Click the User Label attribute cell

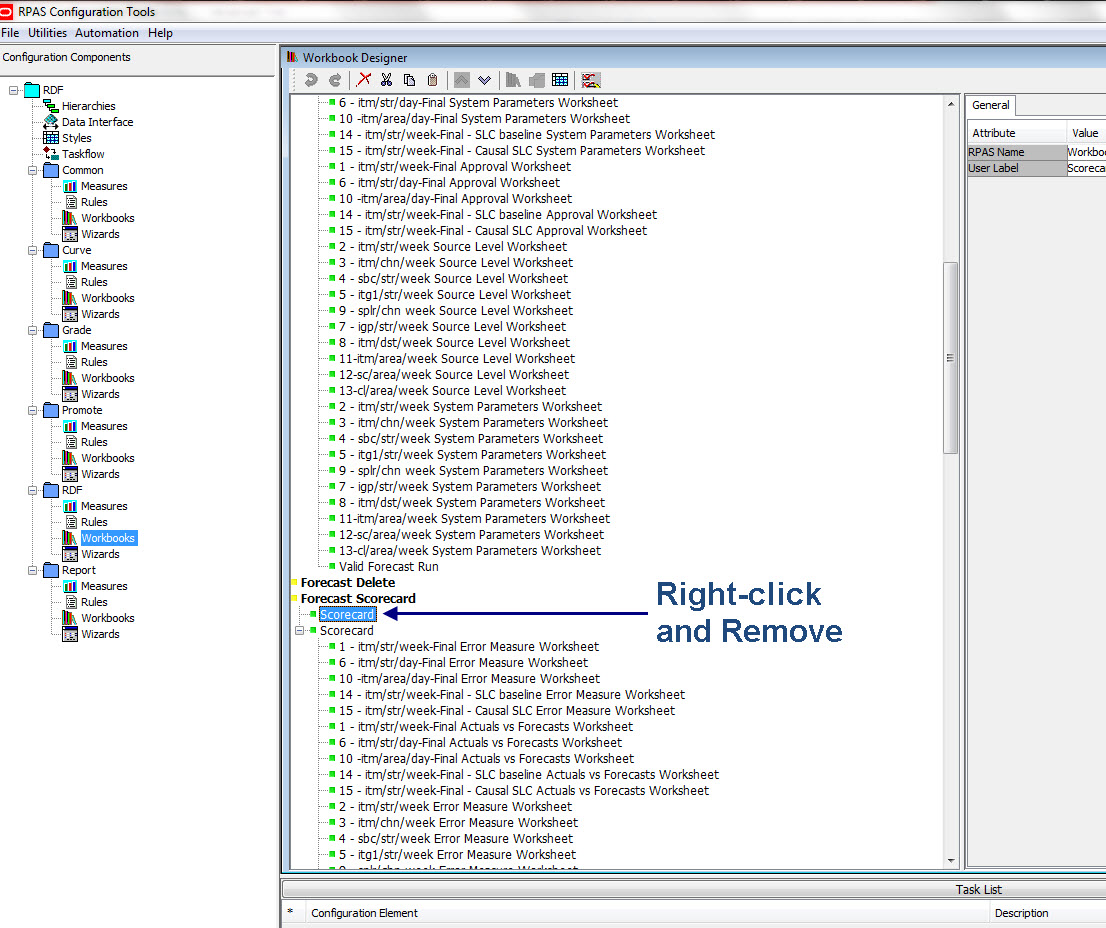1016,168
